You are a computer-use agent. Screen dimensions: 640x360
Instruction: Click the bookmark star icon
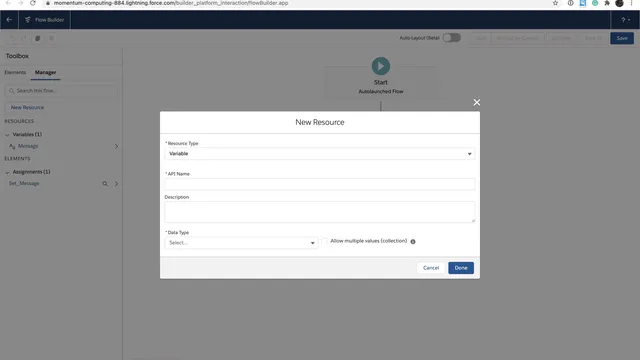click(x=555, y=3)
